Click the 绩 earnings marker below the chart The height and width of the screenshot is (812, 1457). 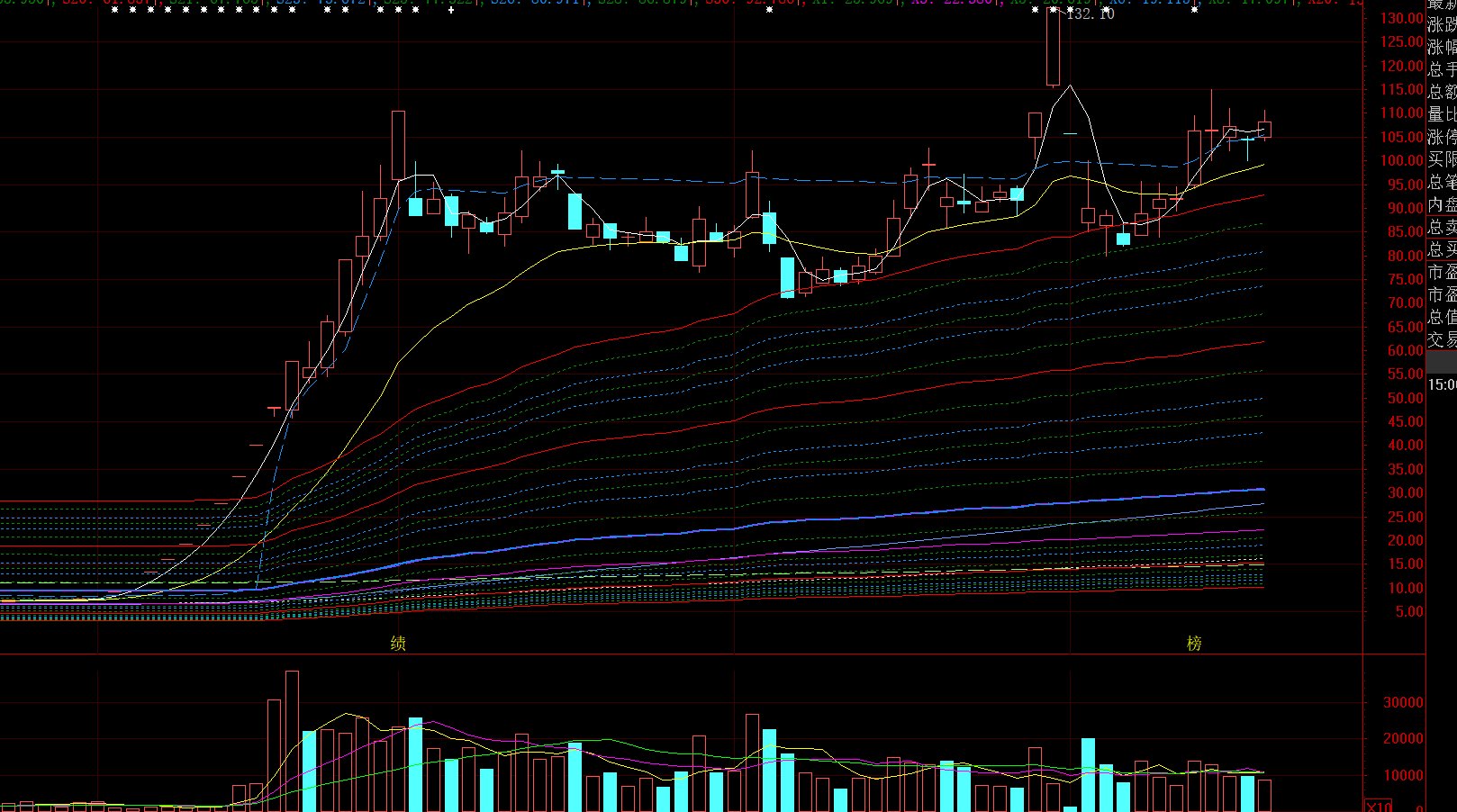tap(398, 644)
